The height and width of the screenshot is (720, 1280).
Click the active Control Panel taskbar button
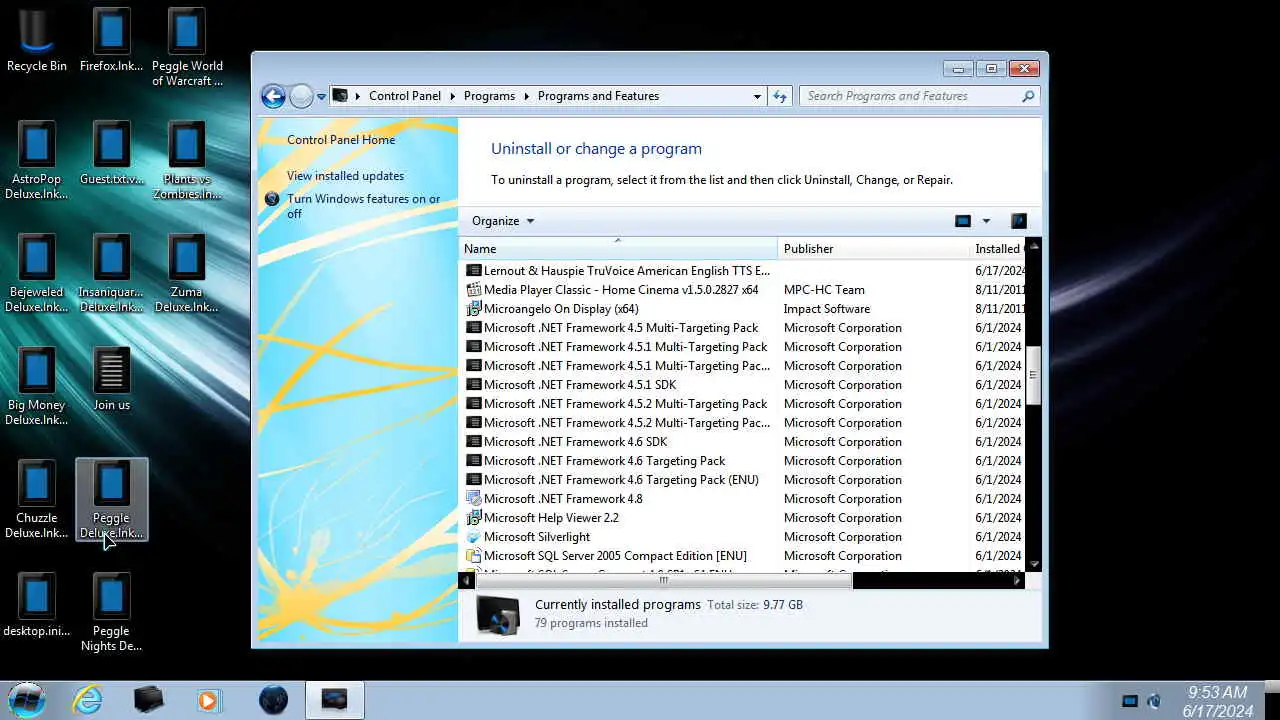[x=334, y=699]
